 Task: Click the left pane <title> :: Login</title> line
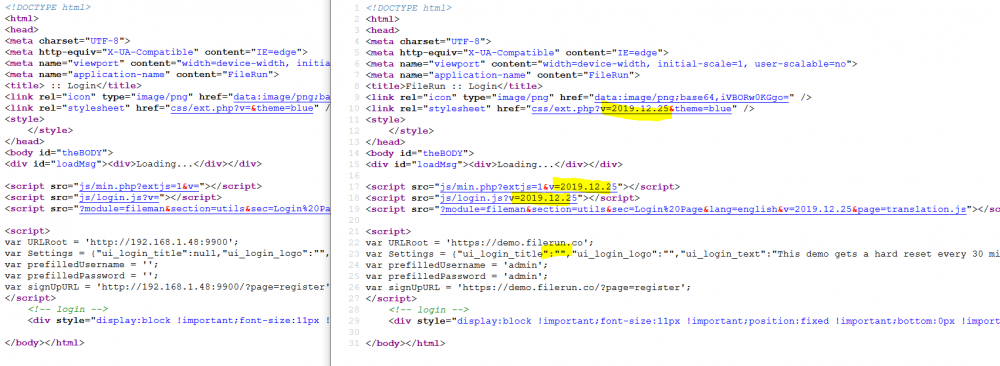(x=73, y=86)
